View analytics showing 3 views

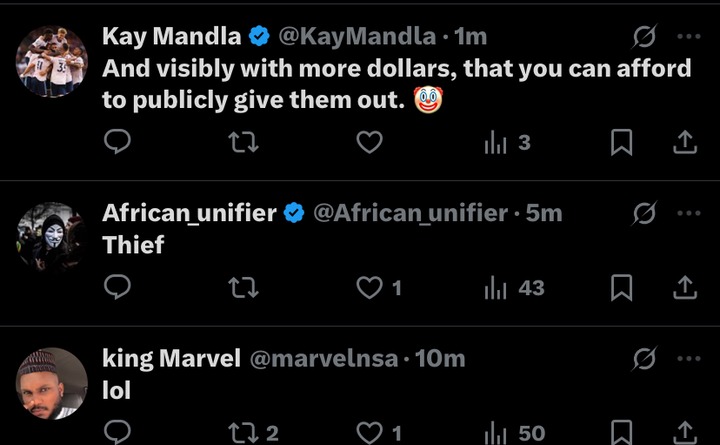tap(508, 142)
